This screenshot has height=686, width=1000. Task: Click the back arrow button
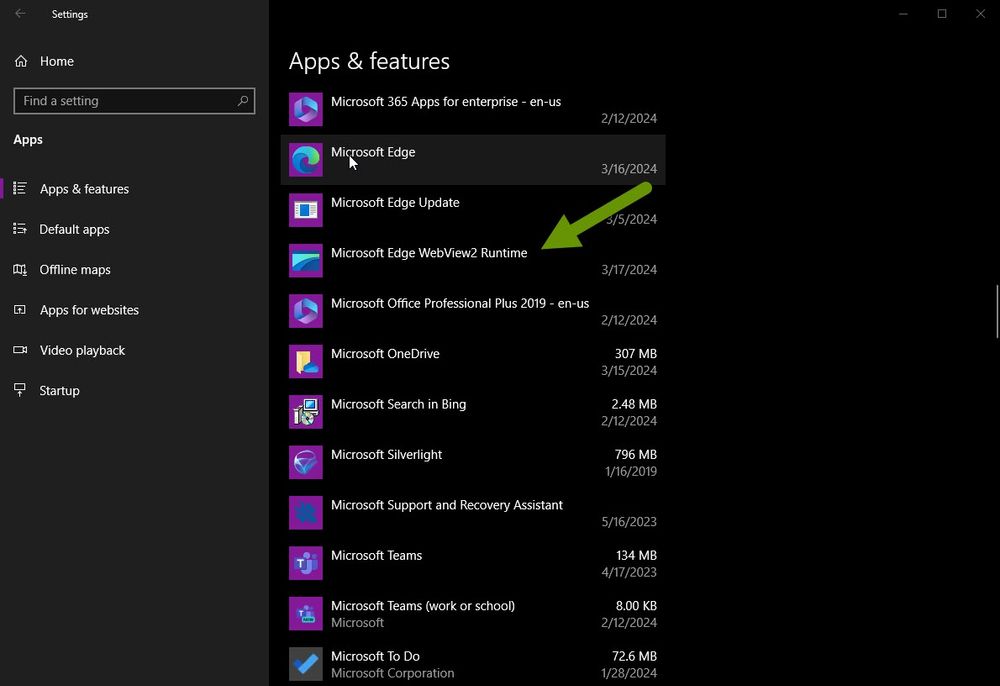pos(20,14)
